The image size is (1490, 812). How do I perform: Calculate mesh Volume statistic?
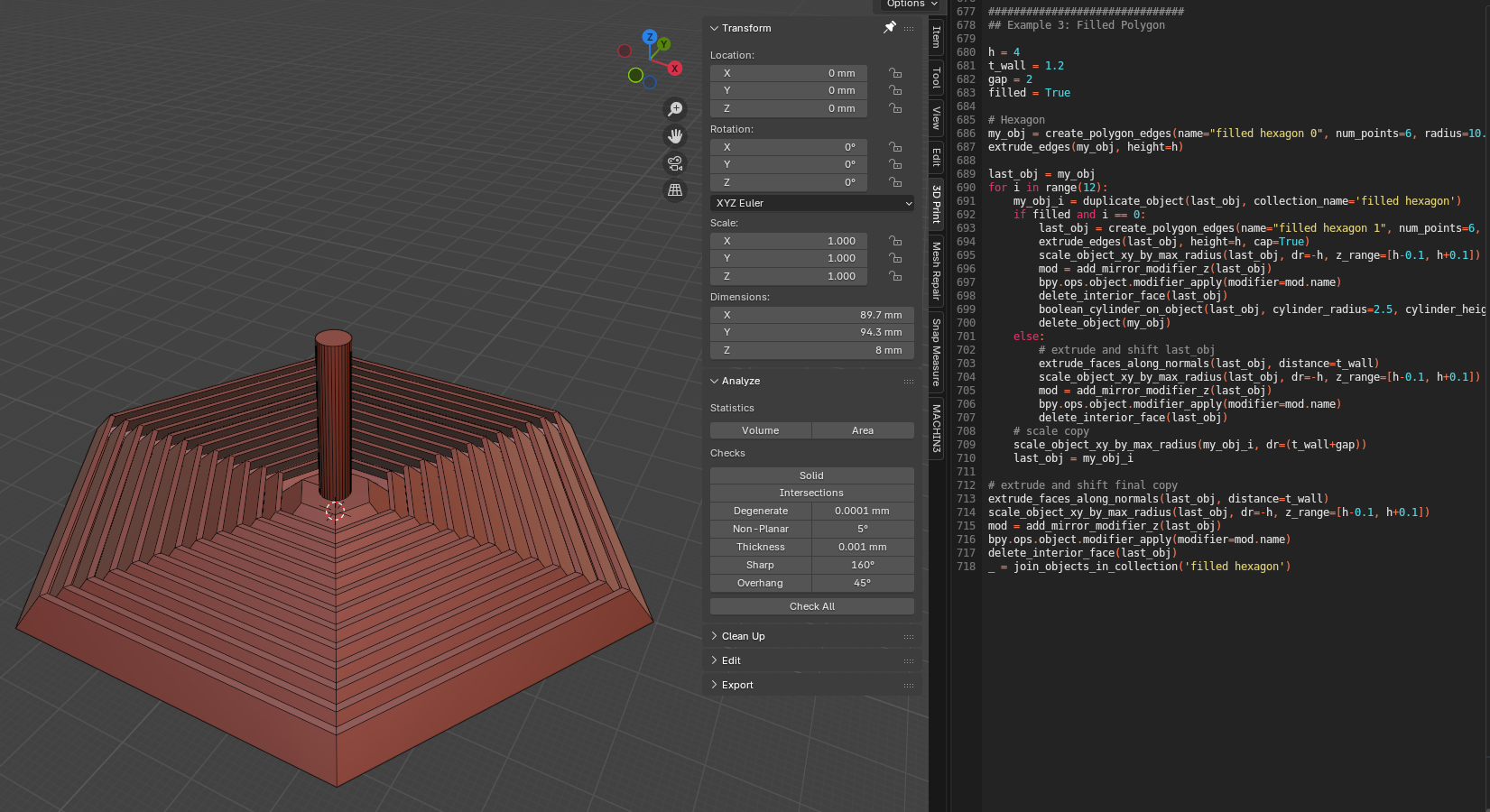761,430
